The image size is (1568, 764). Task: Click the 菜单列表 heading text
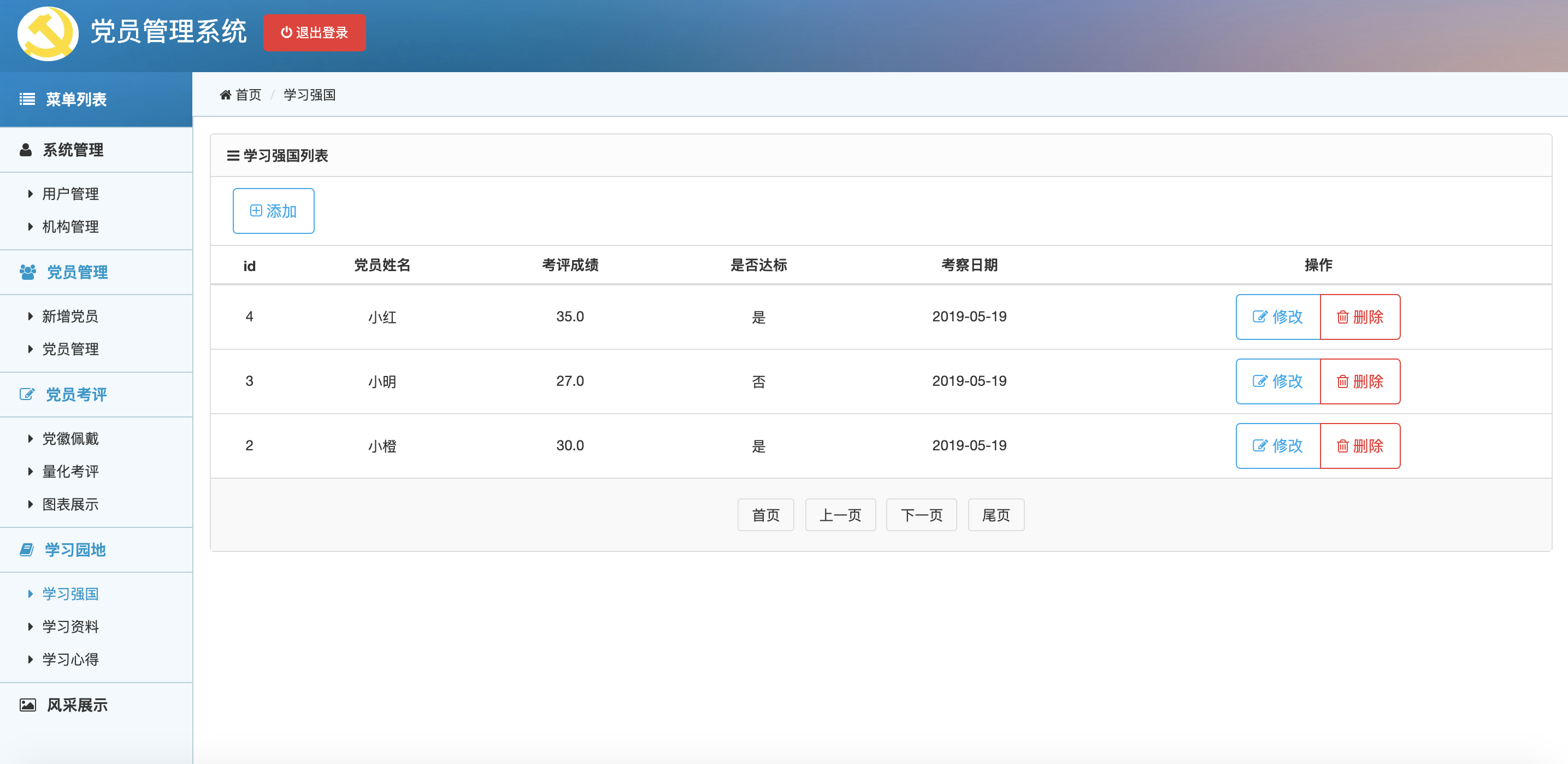[x=76, y=99]
